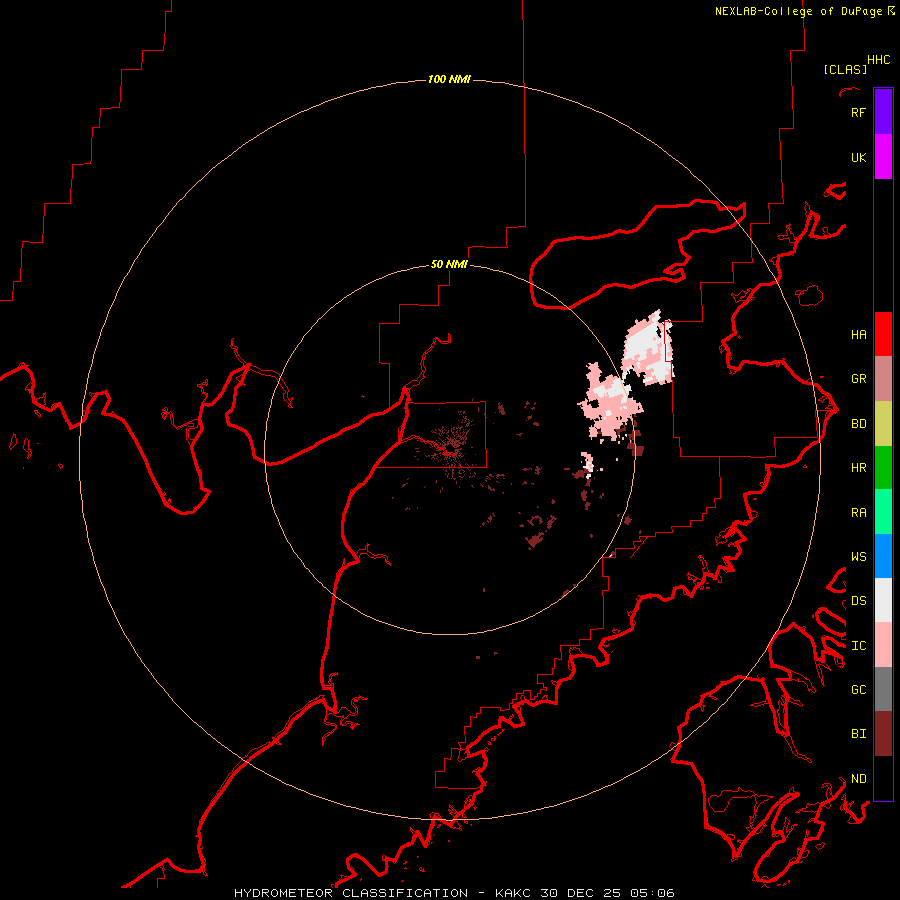Click the GR legend color swatch

(x=883, y=378)
